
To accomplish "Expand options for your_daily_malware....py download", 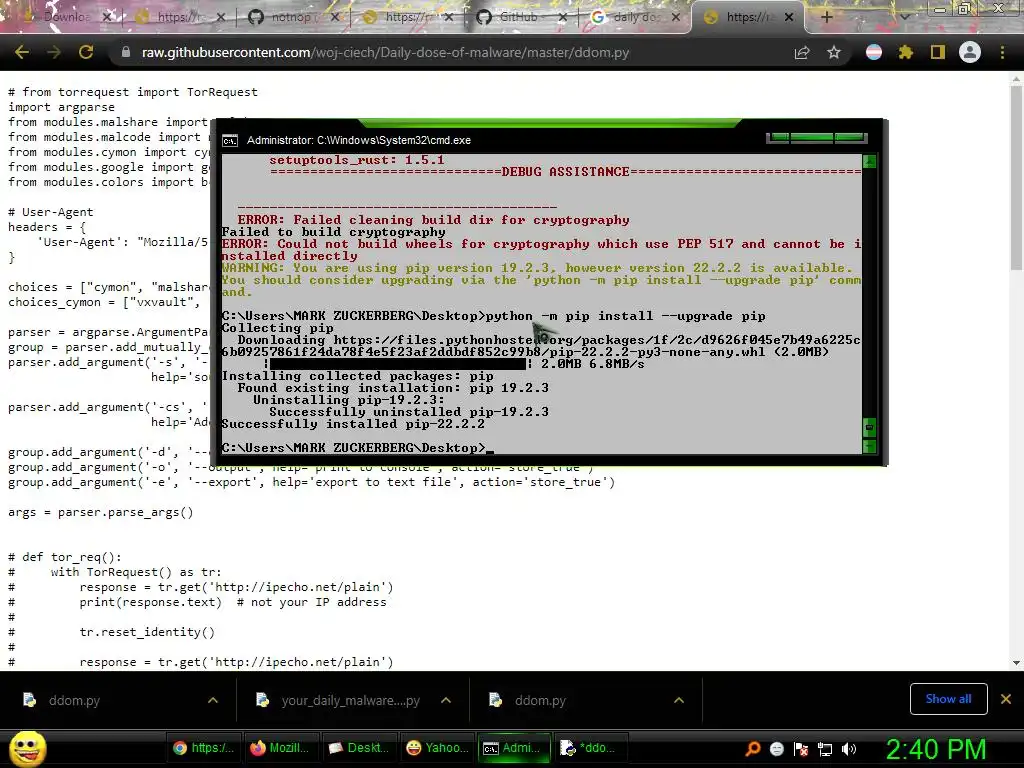I will pos(446,700).
